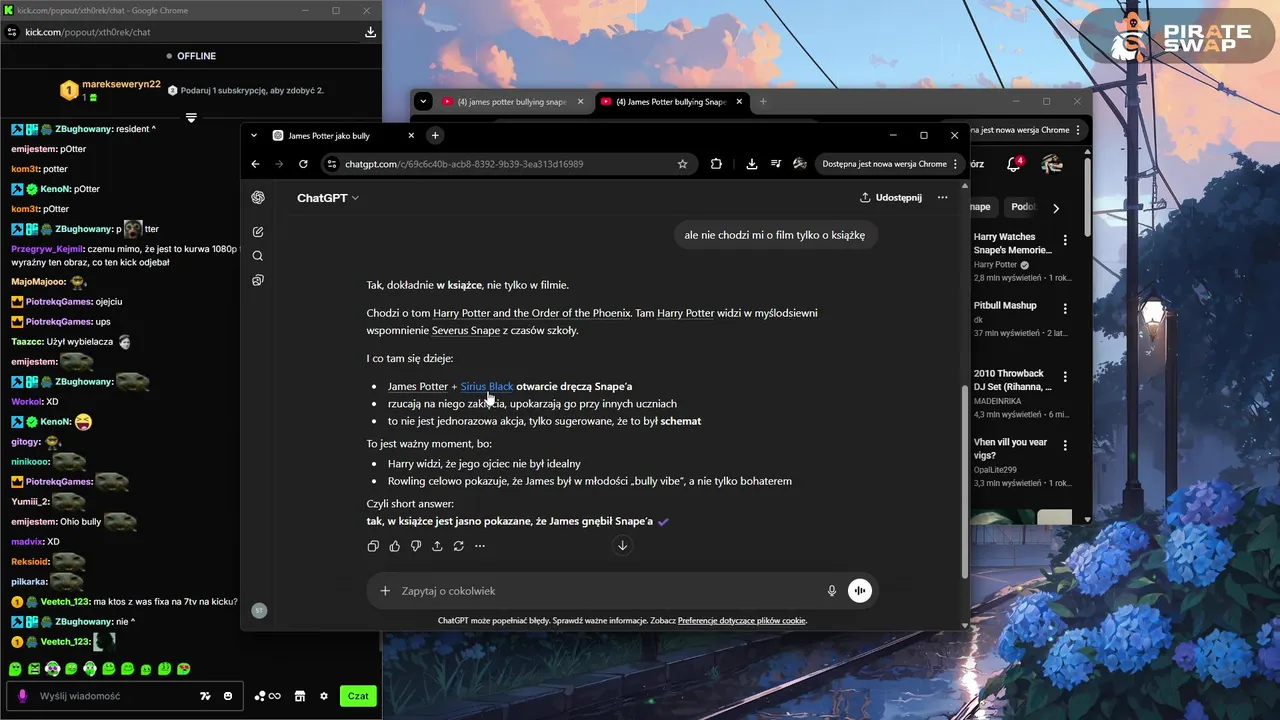
Task: Click ChatGPT address bar URL
Action: tap(464, 164)
